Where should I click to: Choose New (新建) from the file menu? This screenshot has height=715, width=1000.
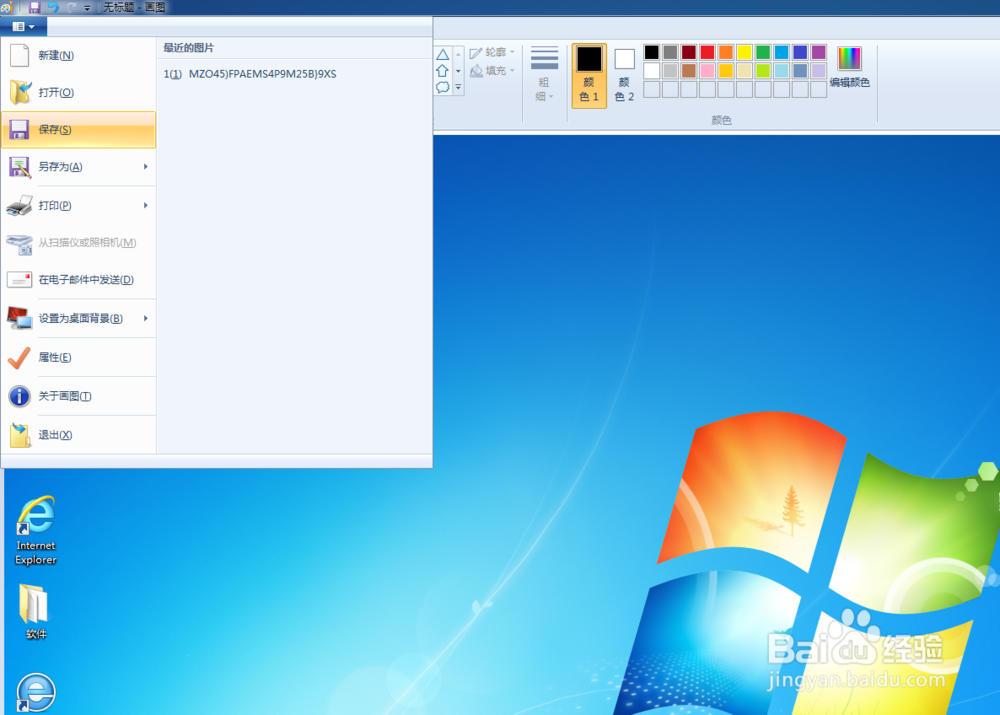pos(78,55)
